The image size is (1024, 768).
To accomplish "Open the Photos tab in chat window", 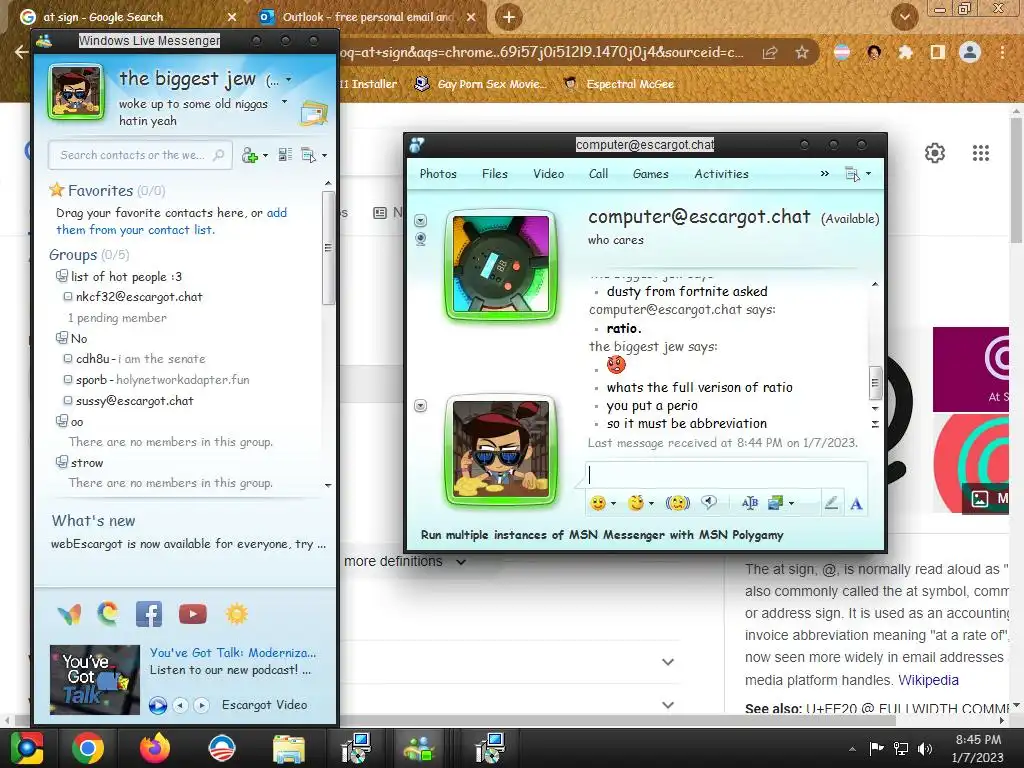I will click(438, 174).
